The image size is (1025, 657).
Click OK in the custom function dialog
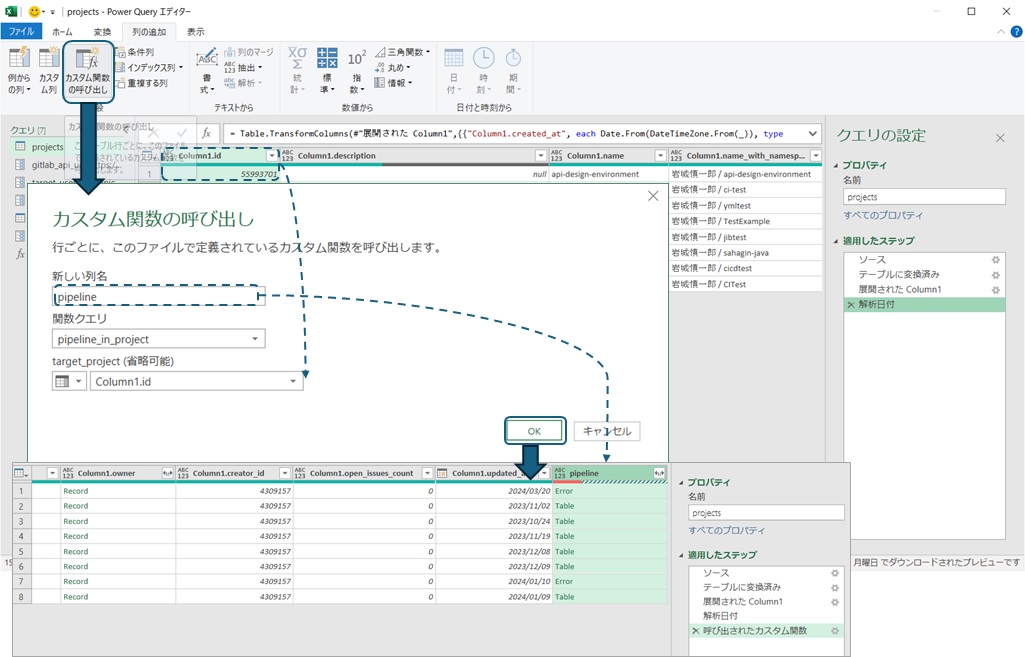point(535,431)
